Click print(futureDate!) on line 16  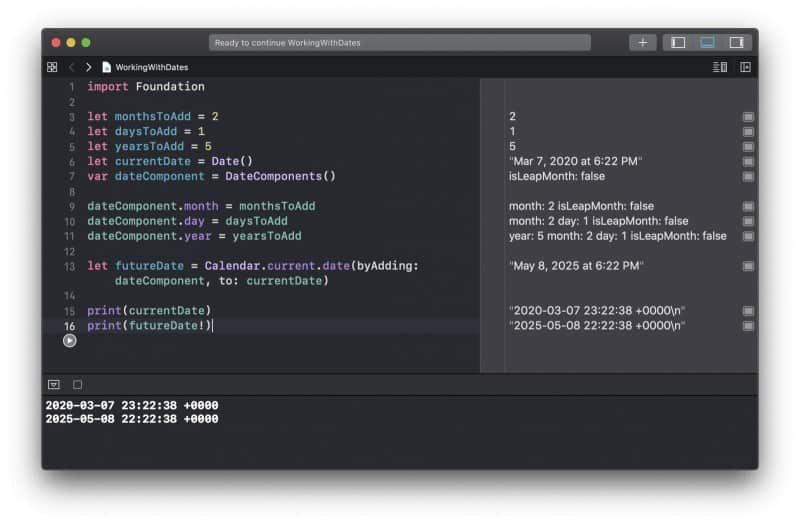(149, 326)
